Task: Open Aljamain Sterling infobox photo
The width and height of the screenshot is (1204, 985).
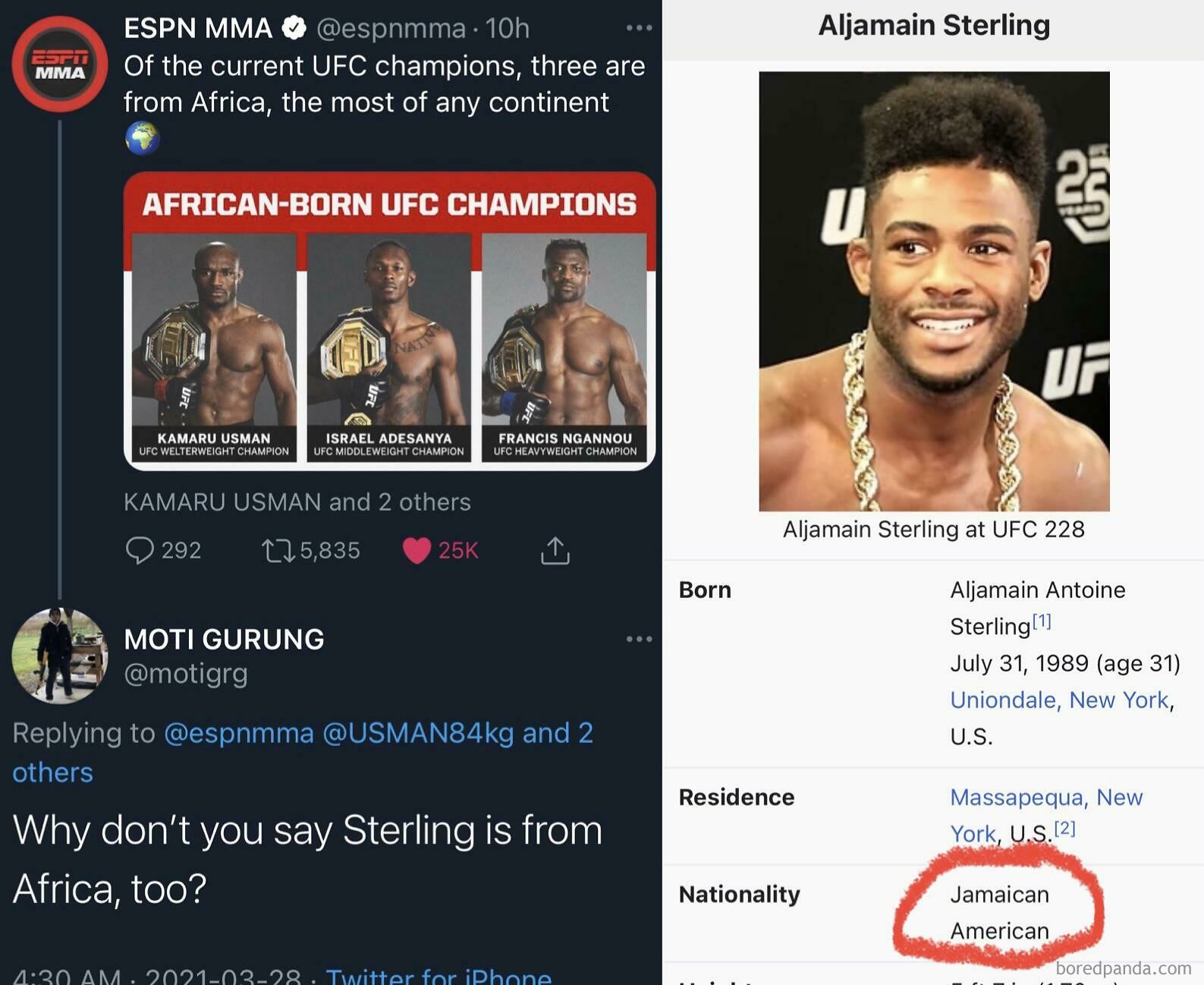Action: [934, 291]
